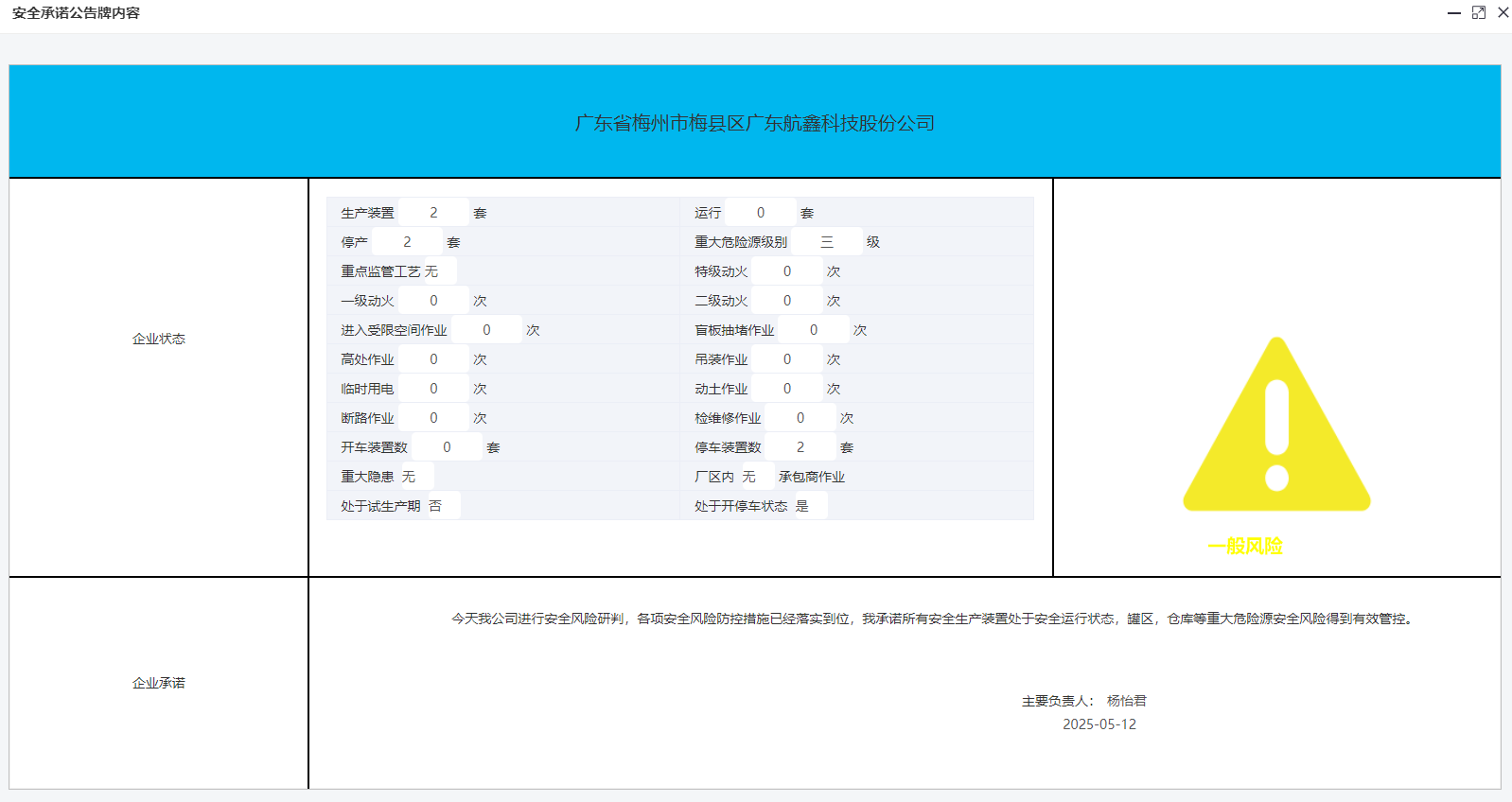Close the 安全承诺公告牌内容 dialog
Image resolution: width=1512 pixels, height=802 pixels.
tap(1503, 12)
